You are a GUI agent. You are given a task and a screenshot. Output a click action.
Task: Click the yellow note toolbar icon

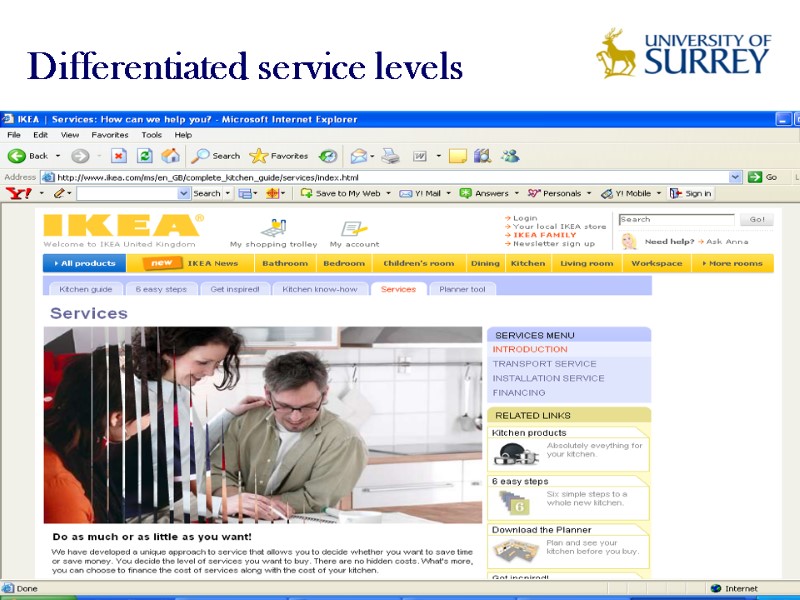click(458, 156)
